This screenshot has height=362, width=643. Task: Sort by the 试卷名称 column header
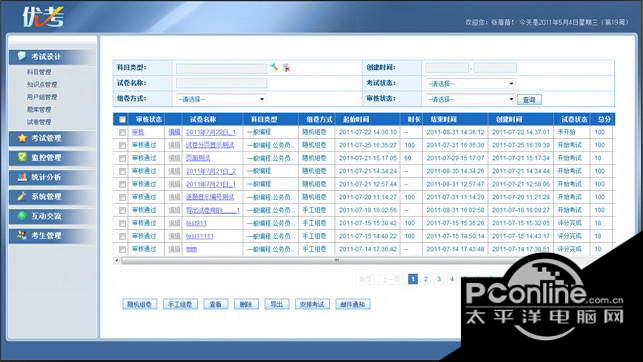(203, 119)
